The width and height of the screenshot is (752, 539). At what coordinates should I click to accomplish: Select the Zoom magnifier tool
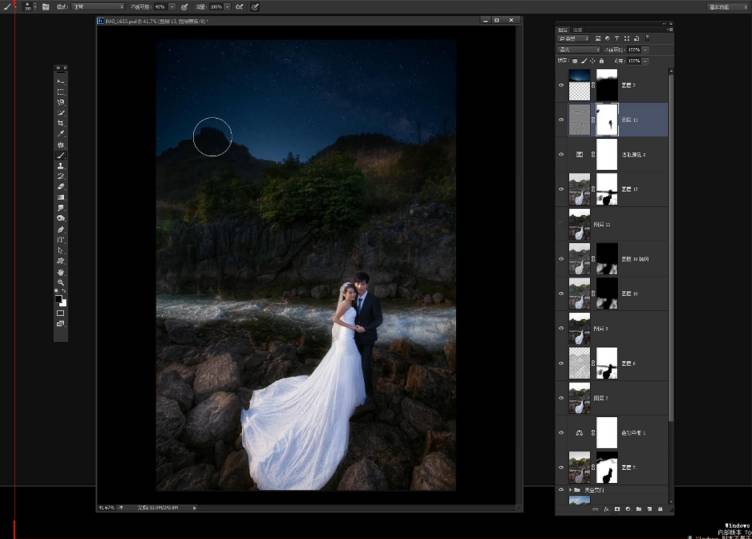tap(61, 283)
